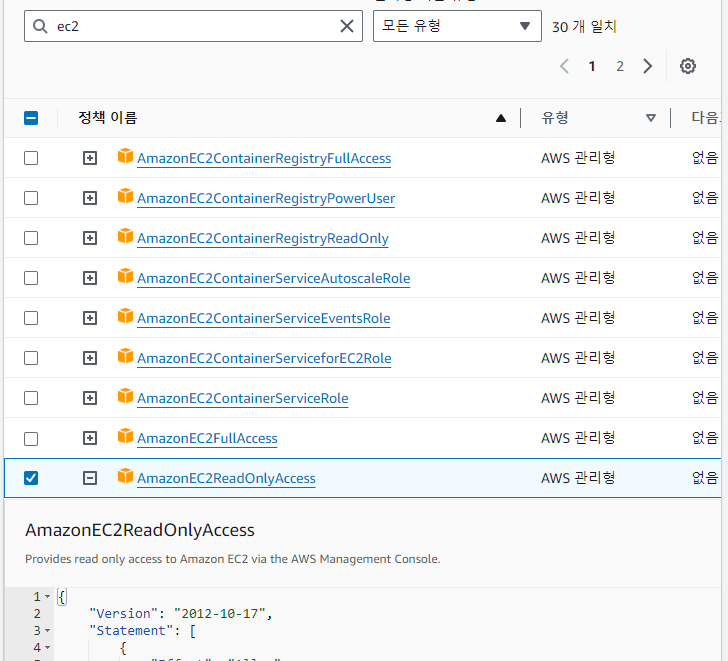Check AmazonEC2ContainerRegistryPowerUser checkbox
Viewport: 728px width, 661px height.
pos(31,198)
